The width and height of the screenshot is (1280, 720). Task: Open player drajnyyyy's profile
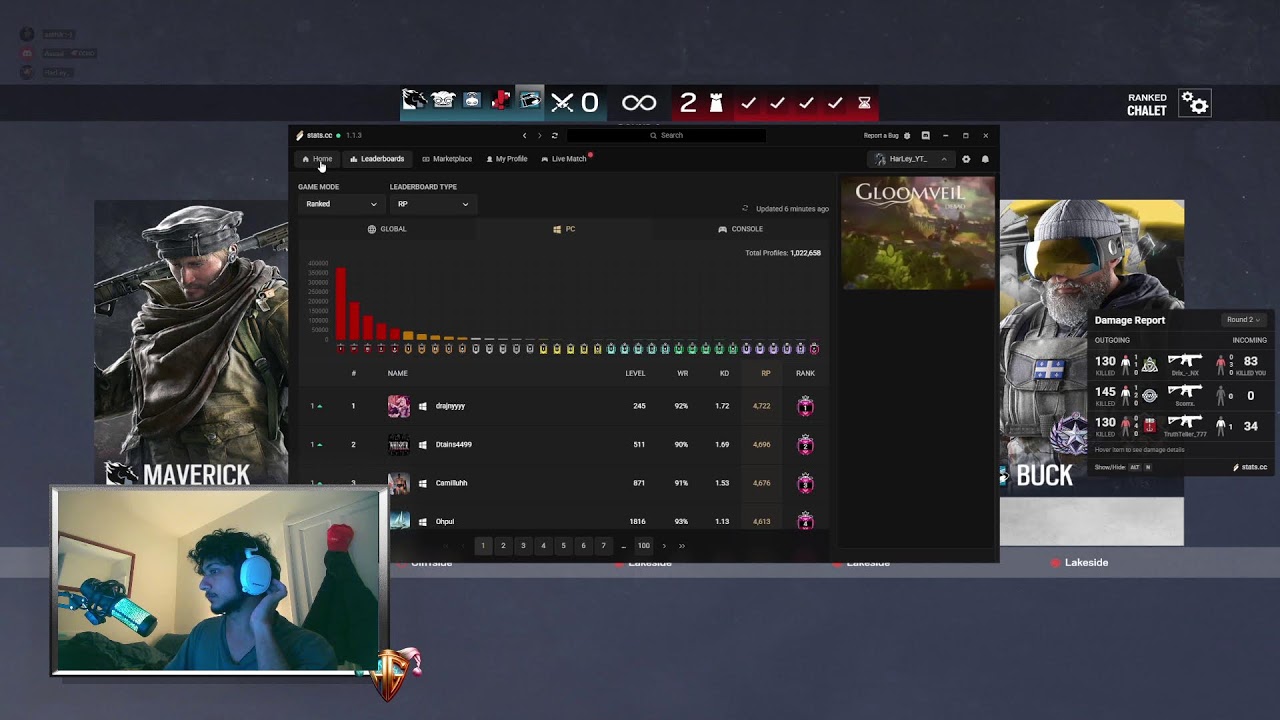click(x=450, y=406)
